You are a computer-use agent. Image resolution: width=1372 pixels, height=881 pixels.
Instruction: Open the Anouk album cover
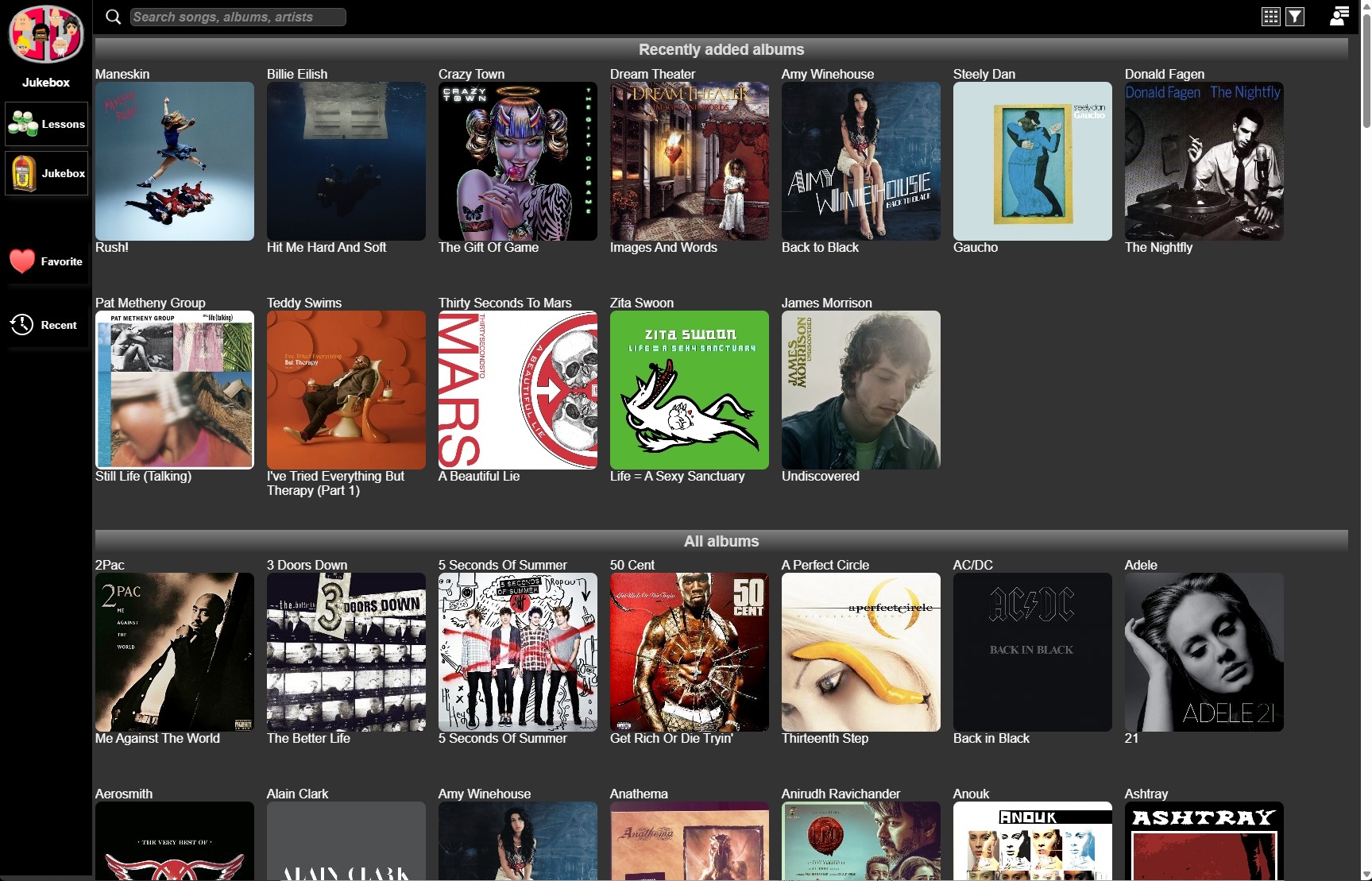coord(1033,840)
